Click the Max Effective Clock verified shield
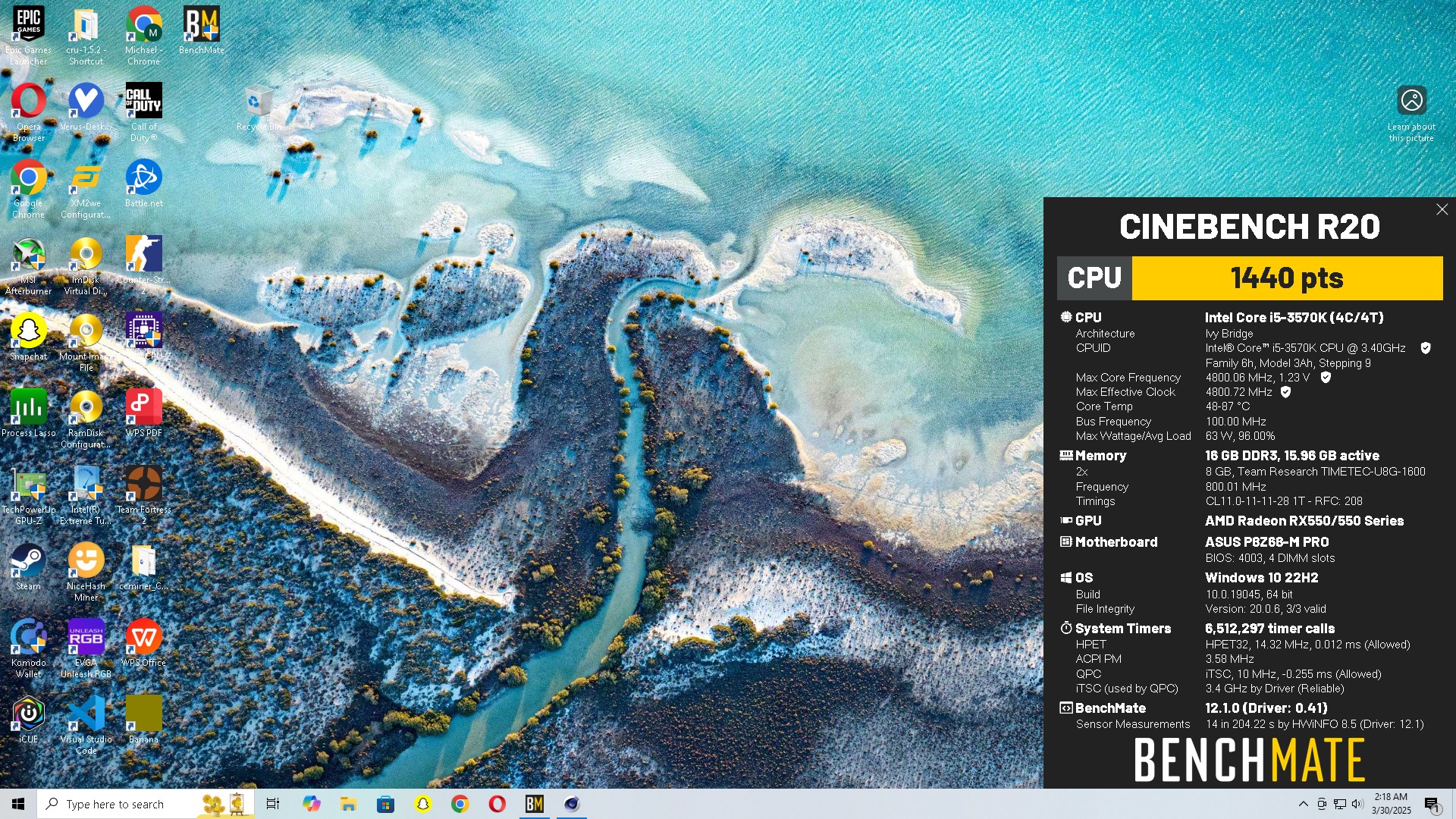 [x=1285, y=392]
